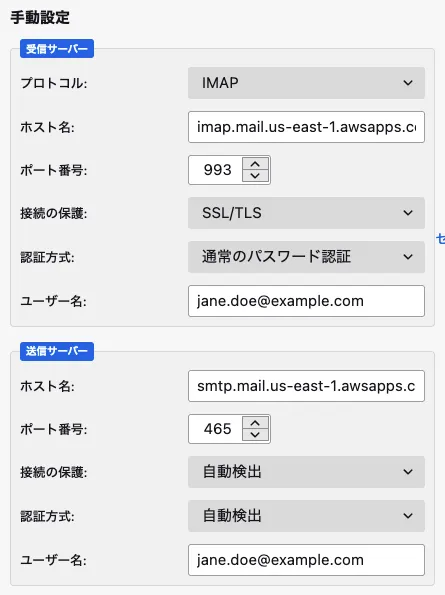The height and width of the screenshot is (595, 445).
Task: Open outgoing 認証方式 自動検出 dropdown
Action: [x=306, y=516]
